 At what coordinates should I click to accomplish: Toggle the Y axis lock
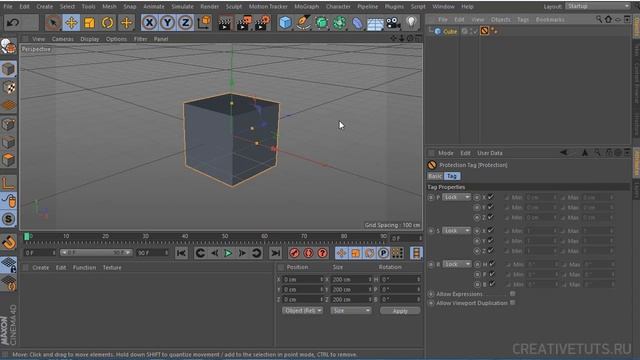pos(167,22)
